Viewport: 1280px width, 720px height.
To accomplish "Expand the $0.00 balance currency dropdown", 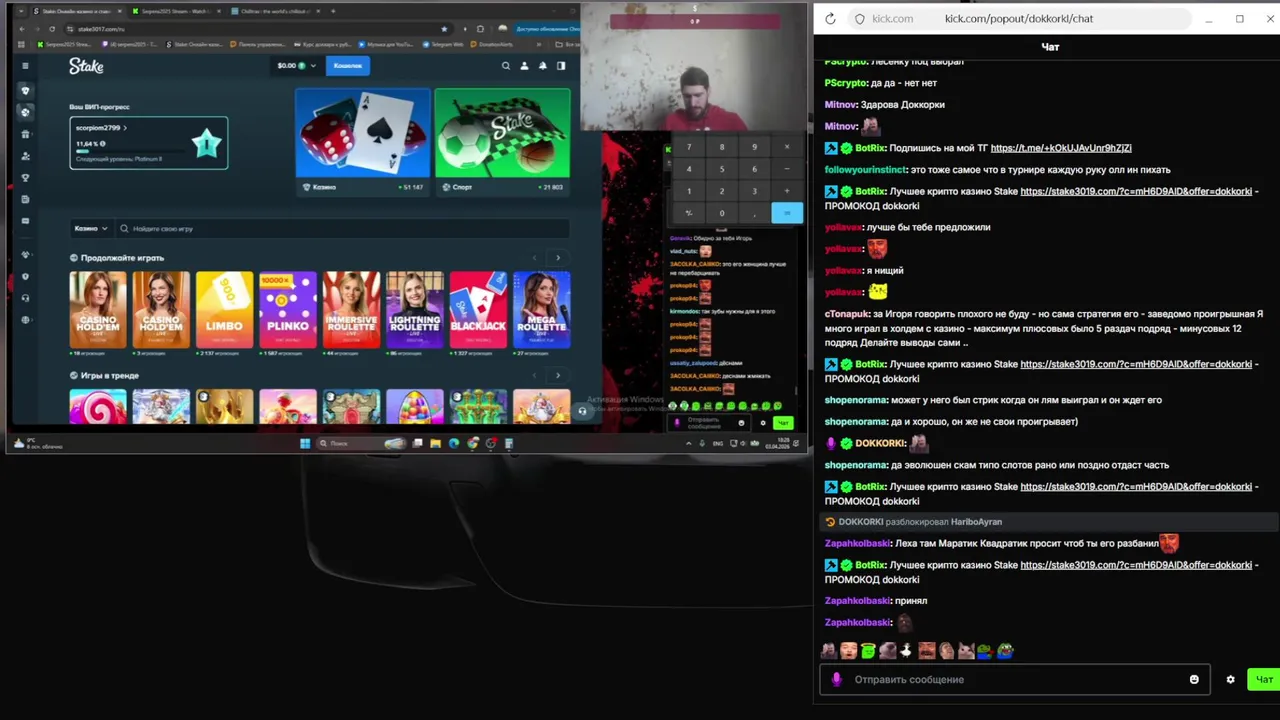I will point(296,66).
